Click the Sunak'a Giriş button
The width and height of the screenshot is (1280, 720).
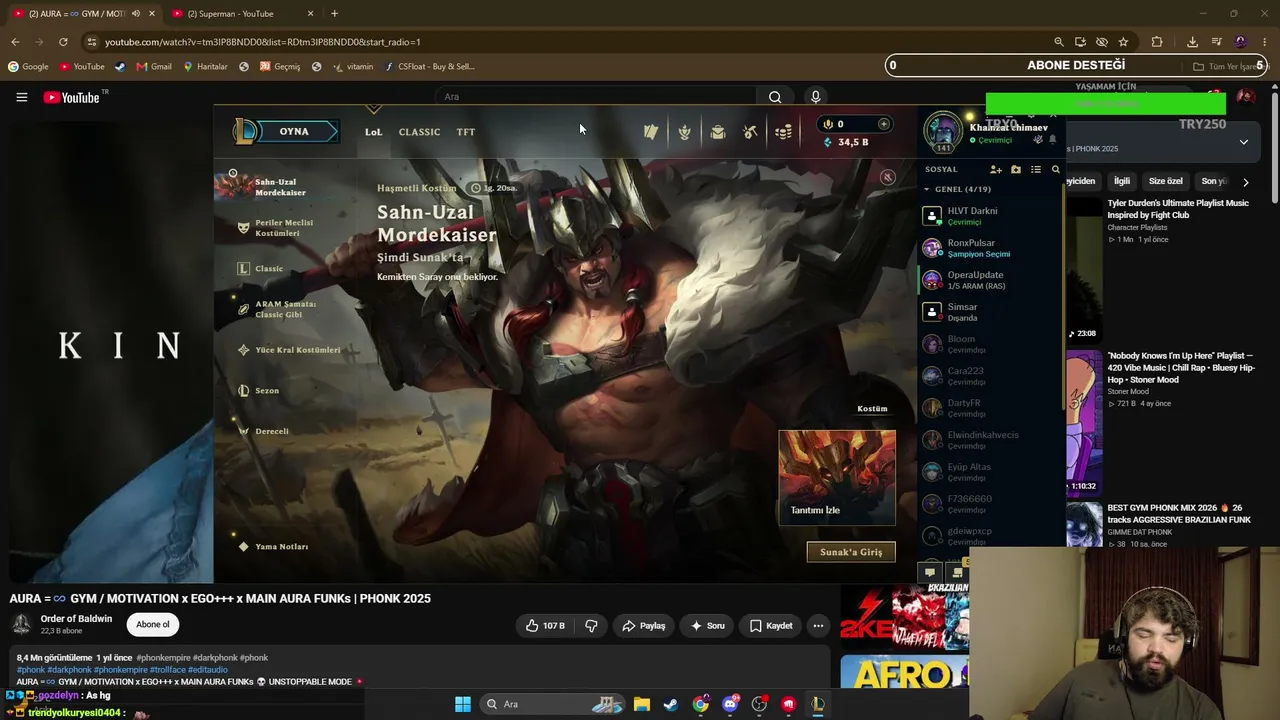(851, 552)
